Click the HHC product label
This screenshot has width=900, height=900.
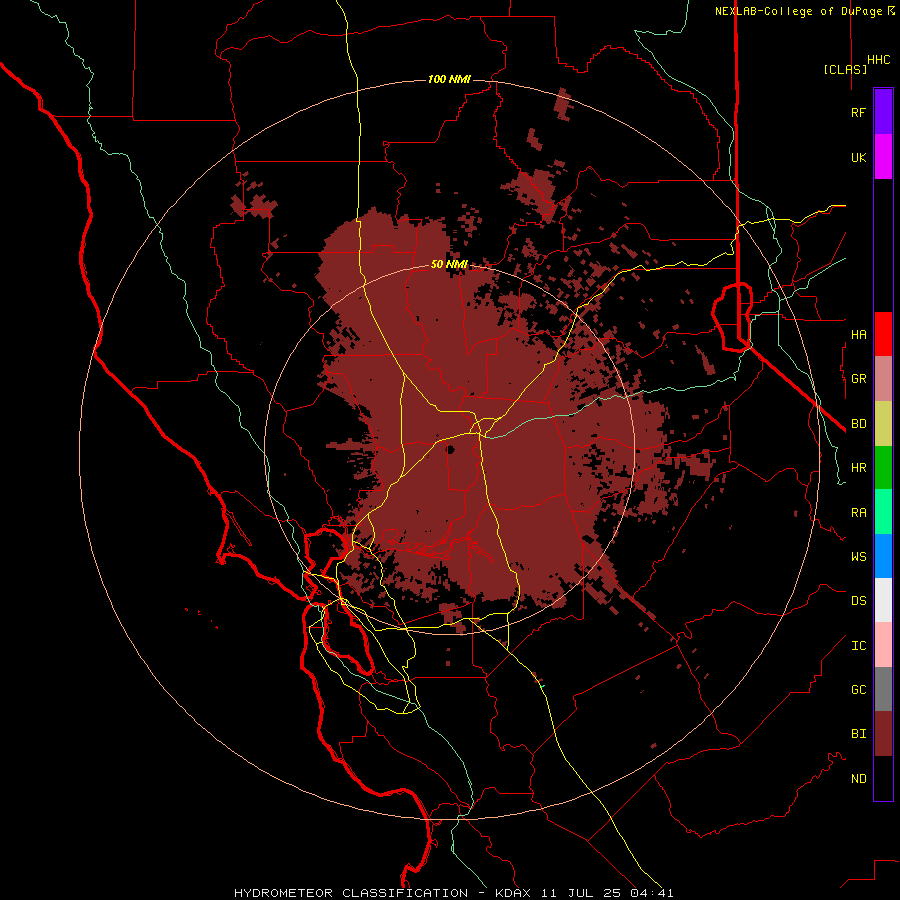point(878,60)
